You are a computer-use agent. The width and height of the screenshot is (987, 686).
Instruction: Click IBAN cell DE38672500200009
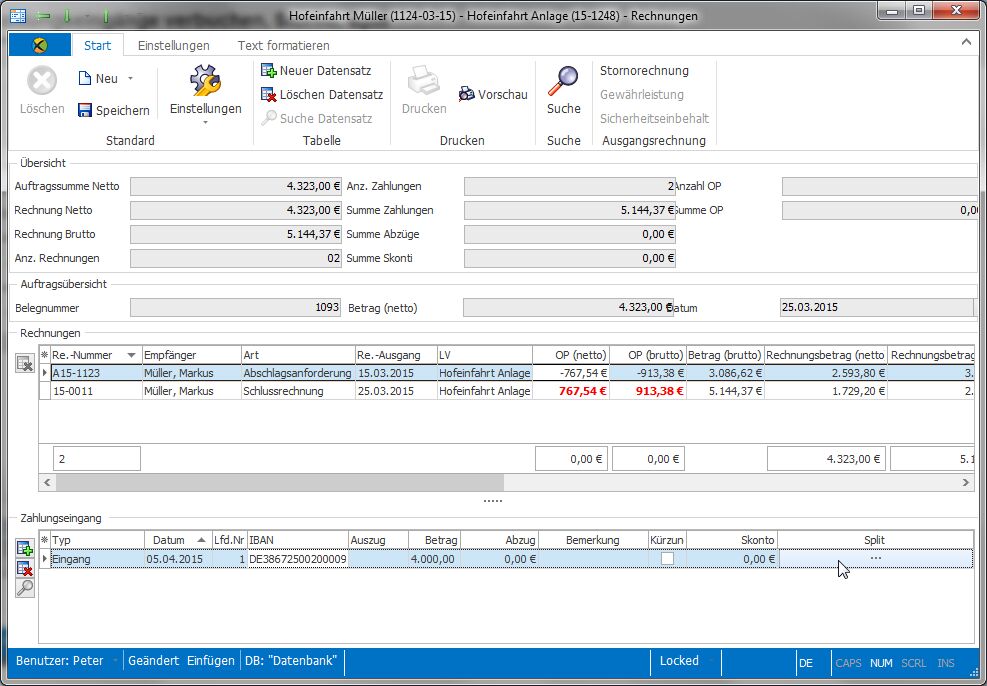(x=298, y=559)
